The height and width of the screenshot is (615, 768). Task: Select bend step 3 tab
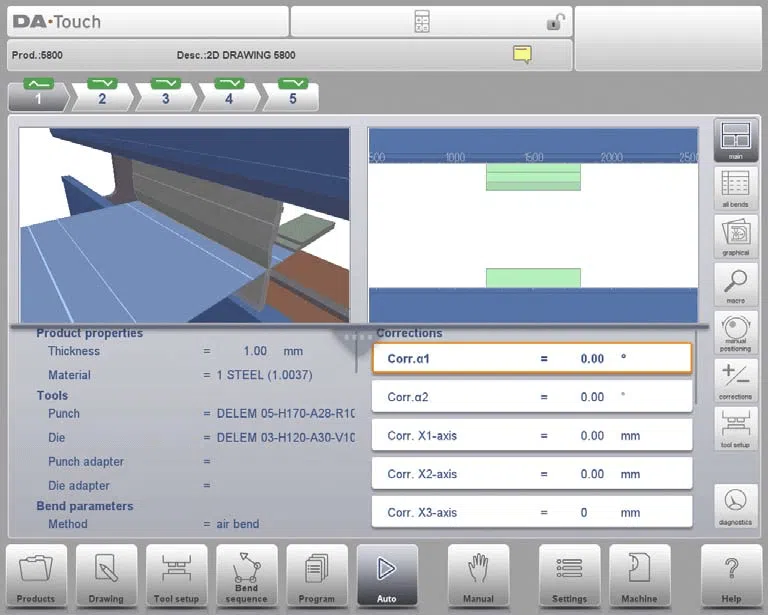click(x=166, y=95)
